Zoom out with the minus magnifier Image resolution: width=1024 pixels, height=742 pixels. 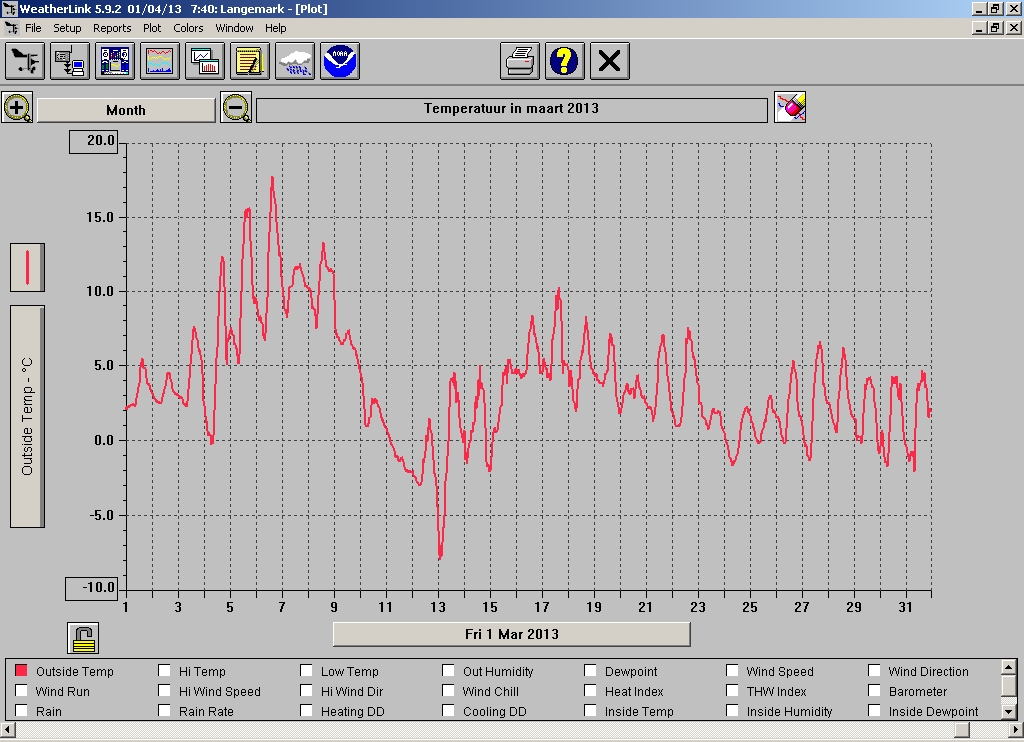(236, 108)
